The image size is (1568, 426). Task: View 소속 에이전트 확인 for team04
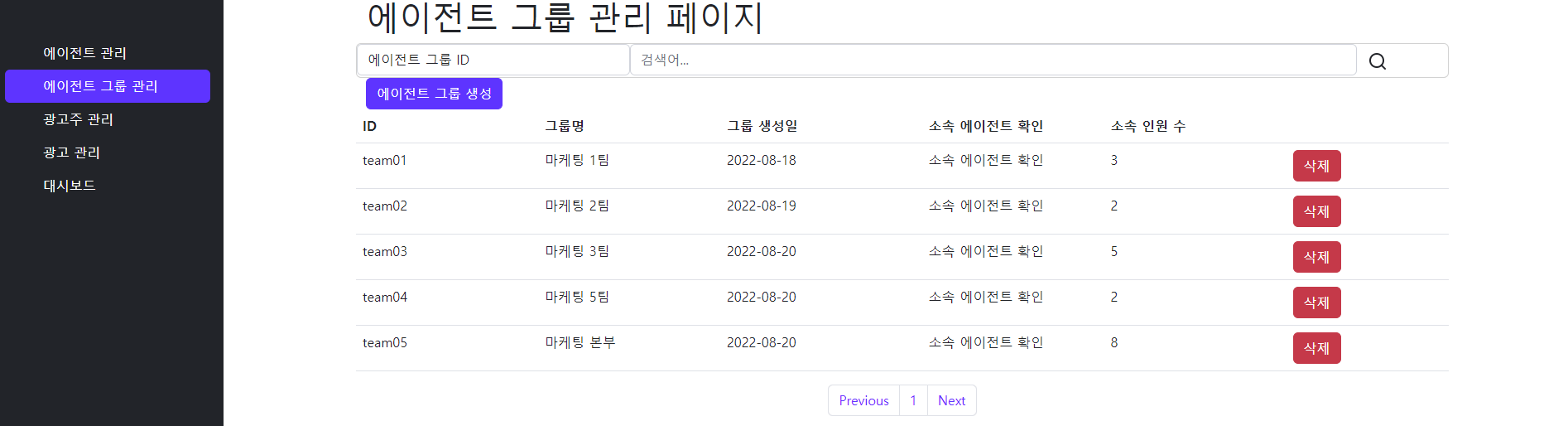tap(985, 297)
